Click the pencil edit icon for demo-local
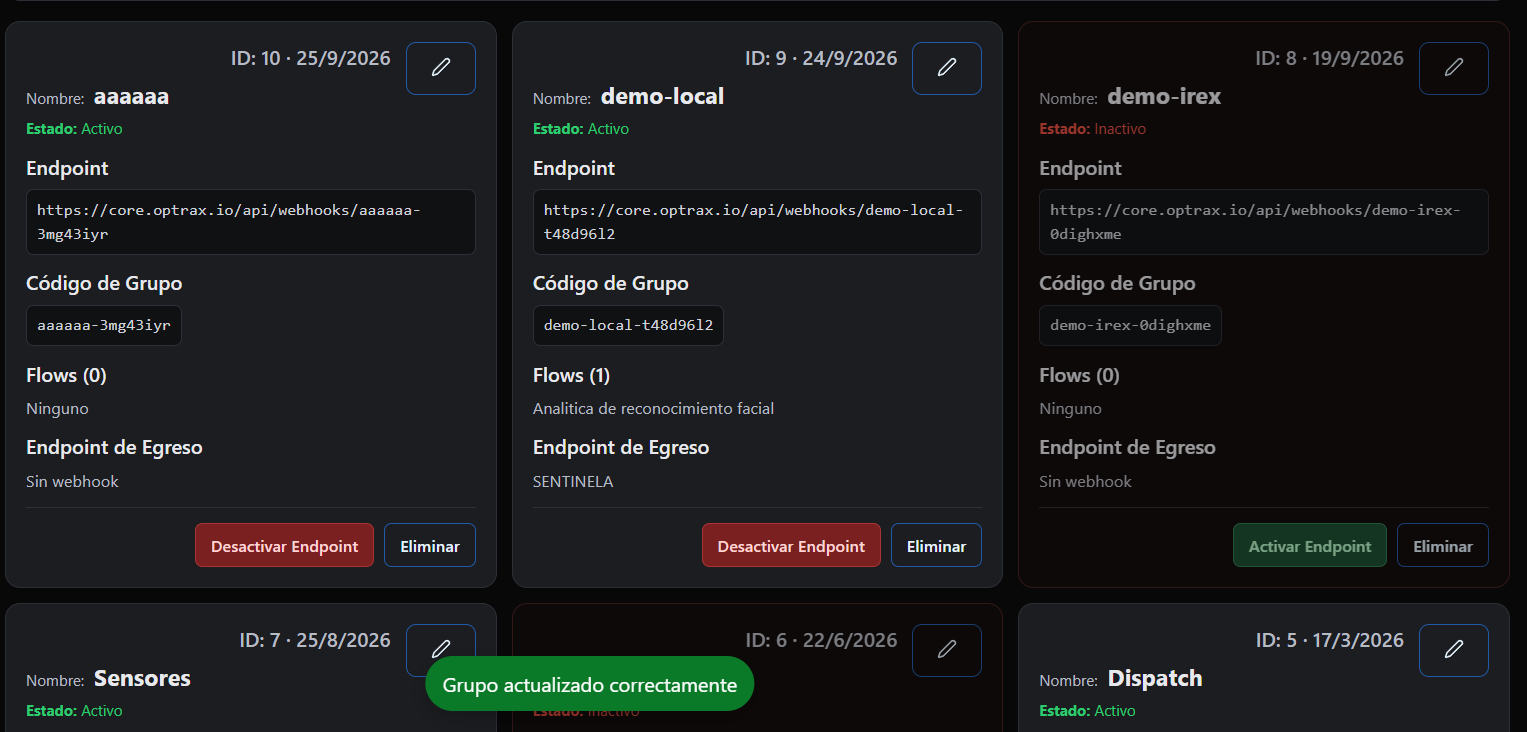This screenshot has width=1527, height=732. 947,68
